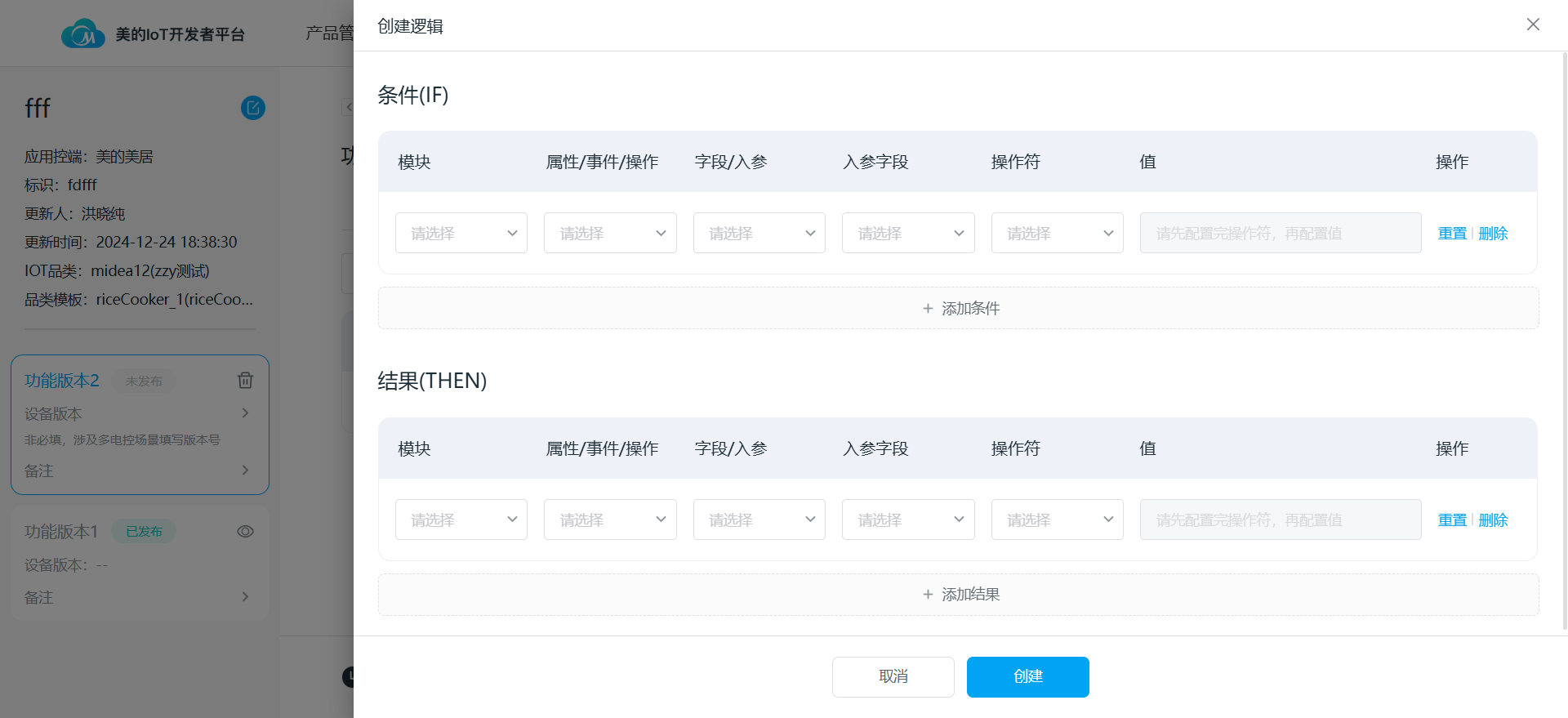
Task: Open 字段/入参 dropdown in 条件(IF) row
Action: click(759, 234)
